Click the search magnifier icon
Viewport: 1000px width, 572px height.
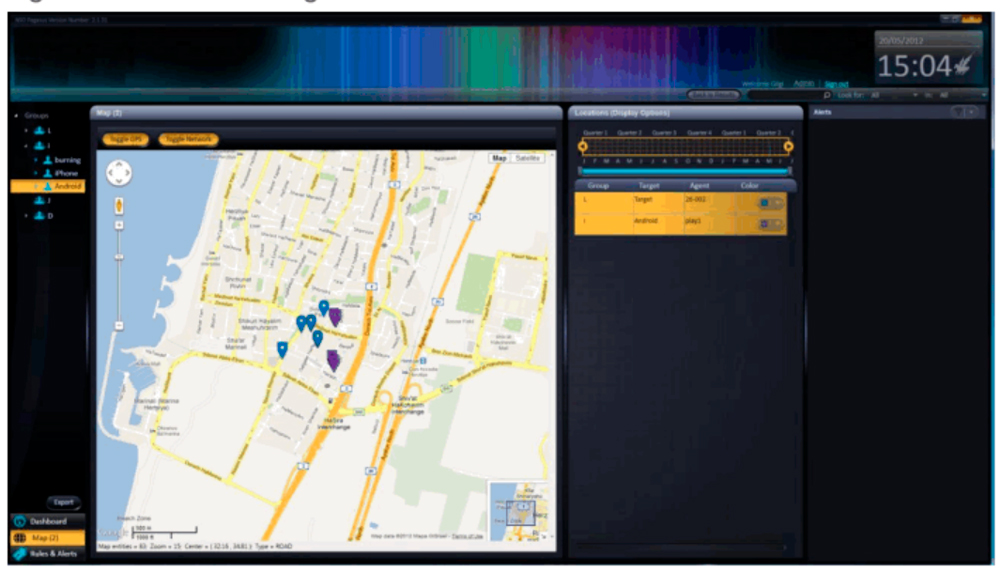(827, 95)
